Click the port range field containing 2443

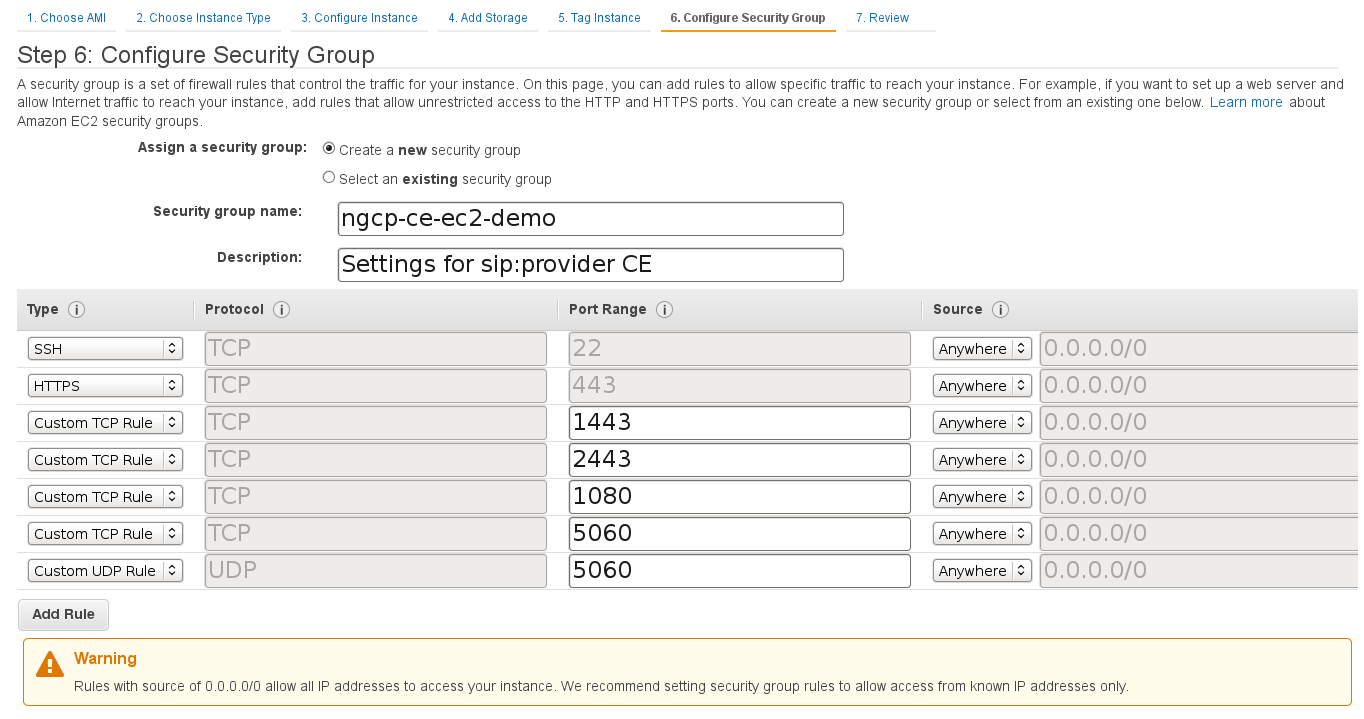[x=740, y=460]
